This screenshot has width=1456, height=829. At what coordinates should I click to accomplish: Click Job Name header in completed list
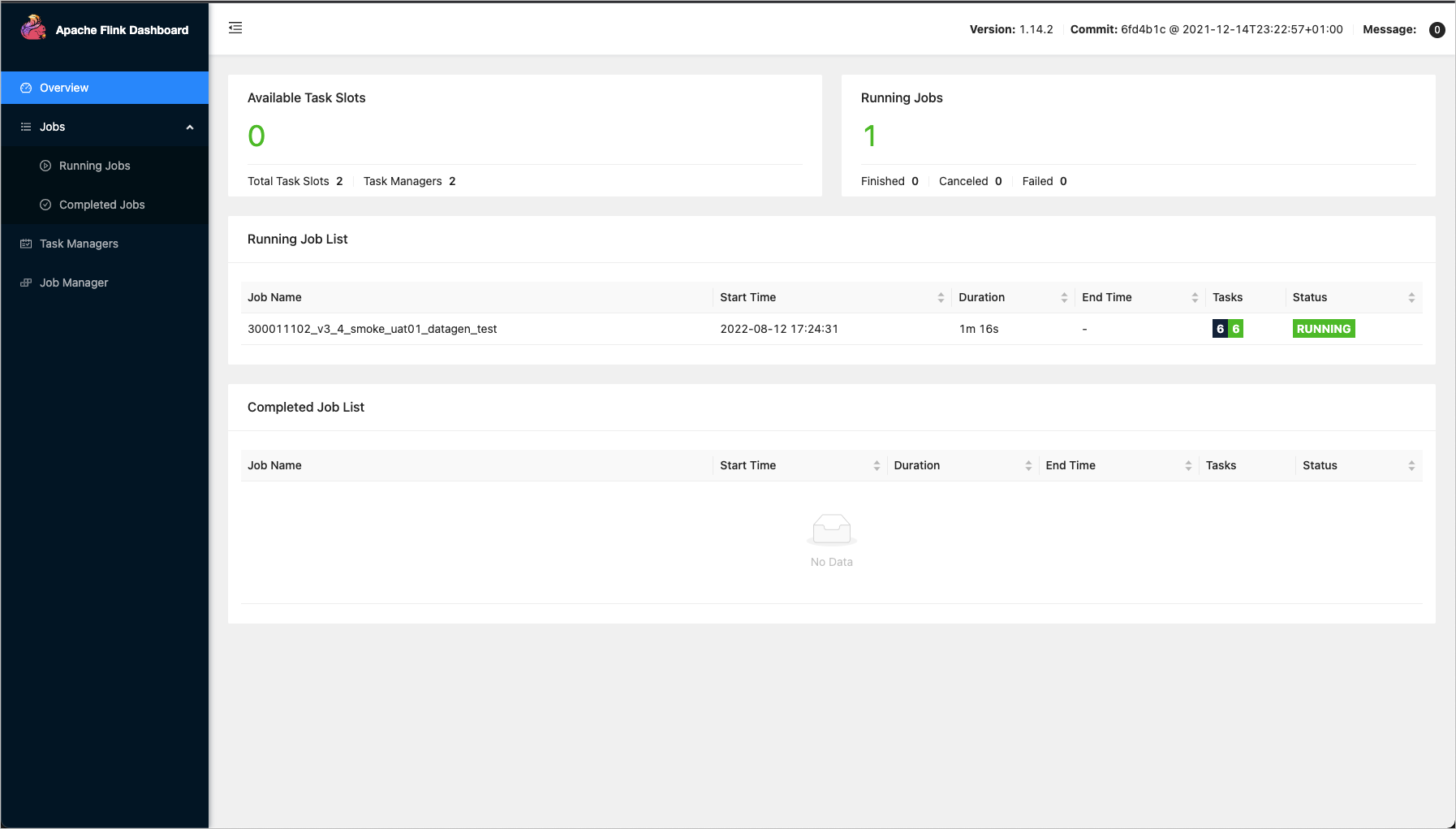(274, 465)
